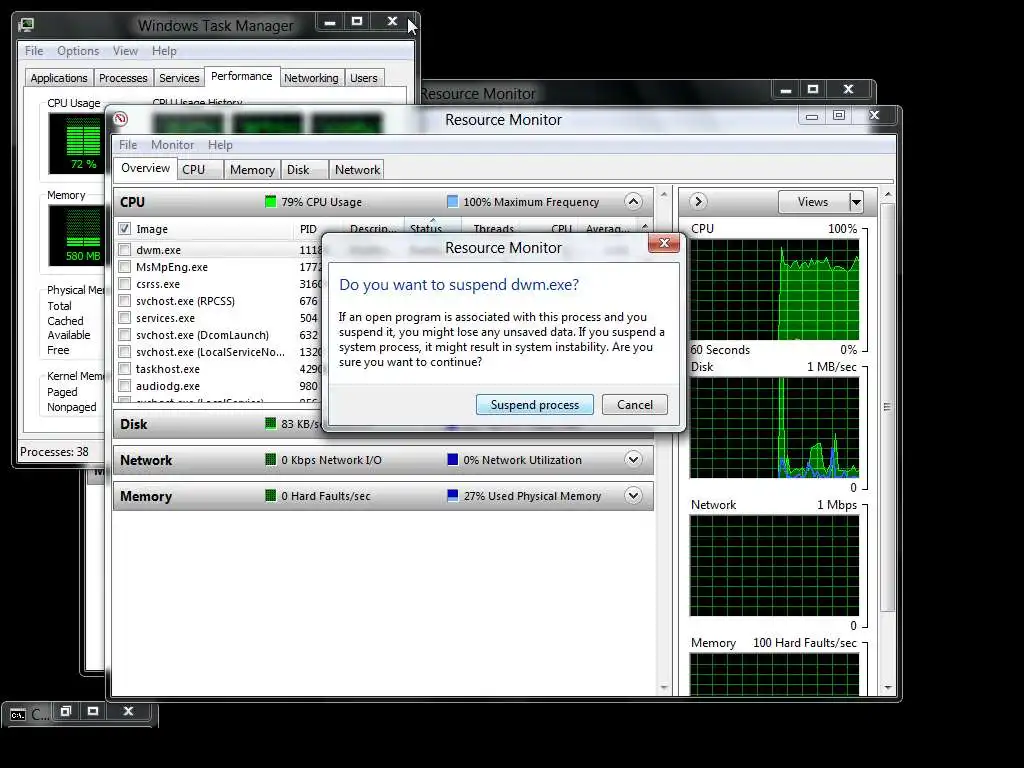Screen dimensions: 1024x768
Task: Click the blue Network Utilization indicator square
Action: tap(452, 460)
